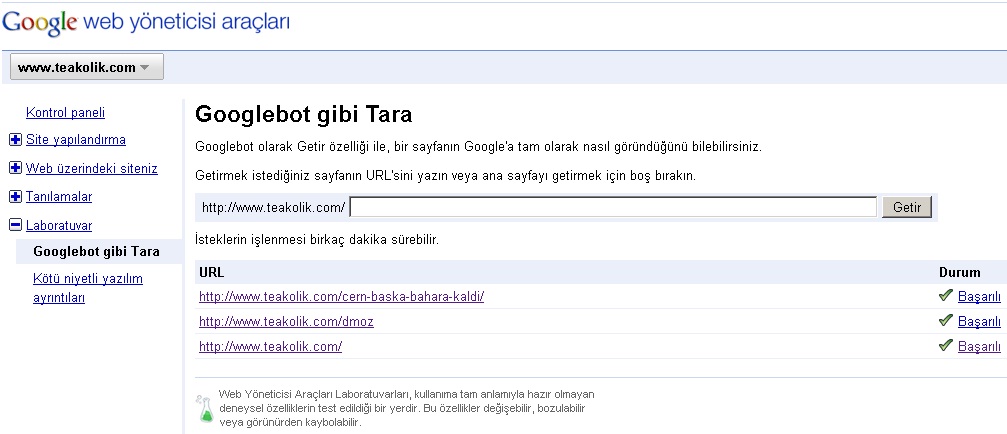
Task: Click the checkmark in the teakolik.com homepage row
Action: click(x=945, y=345)
